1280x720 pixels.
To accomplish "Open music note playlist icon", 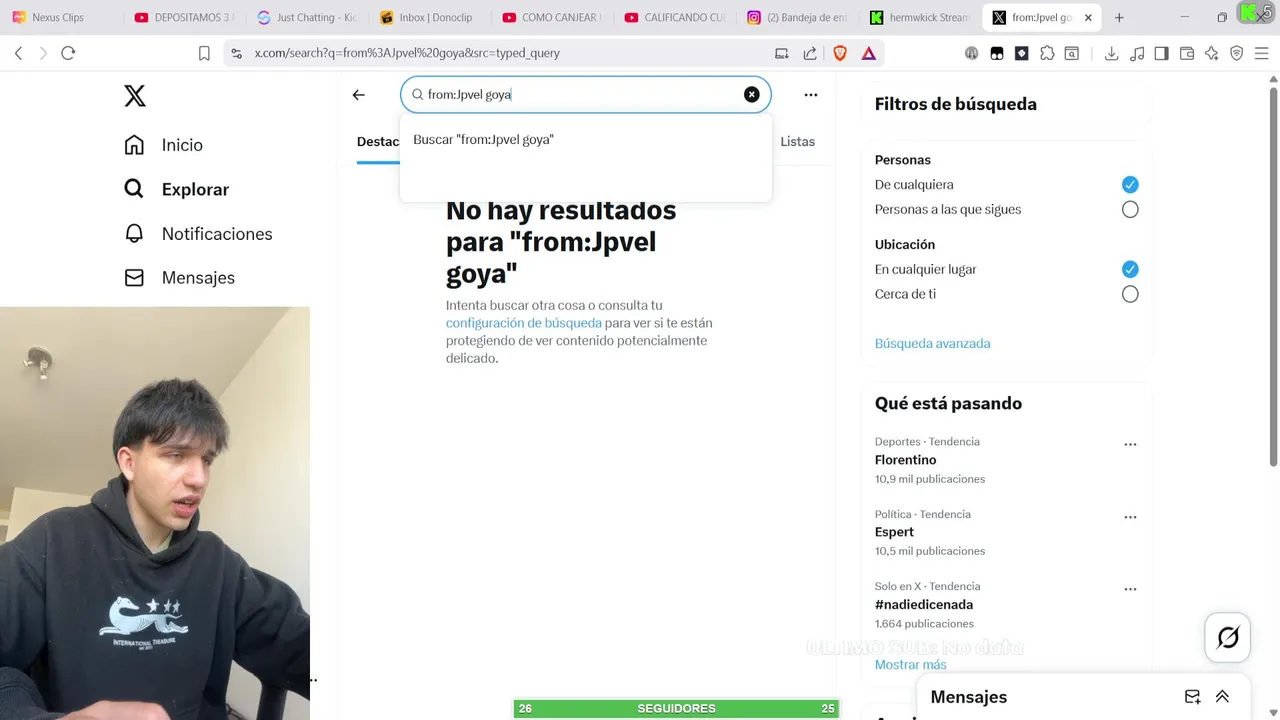I will point(1136,53).
